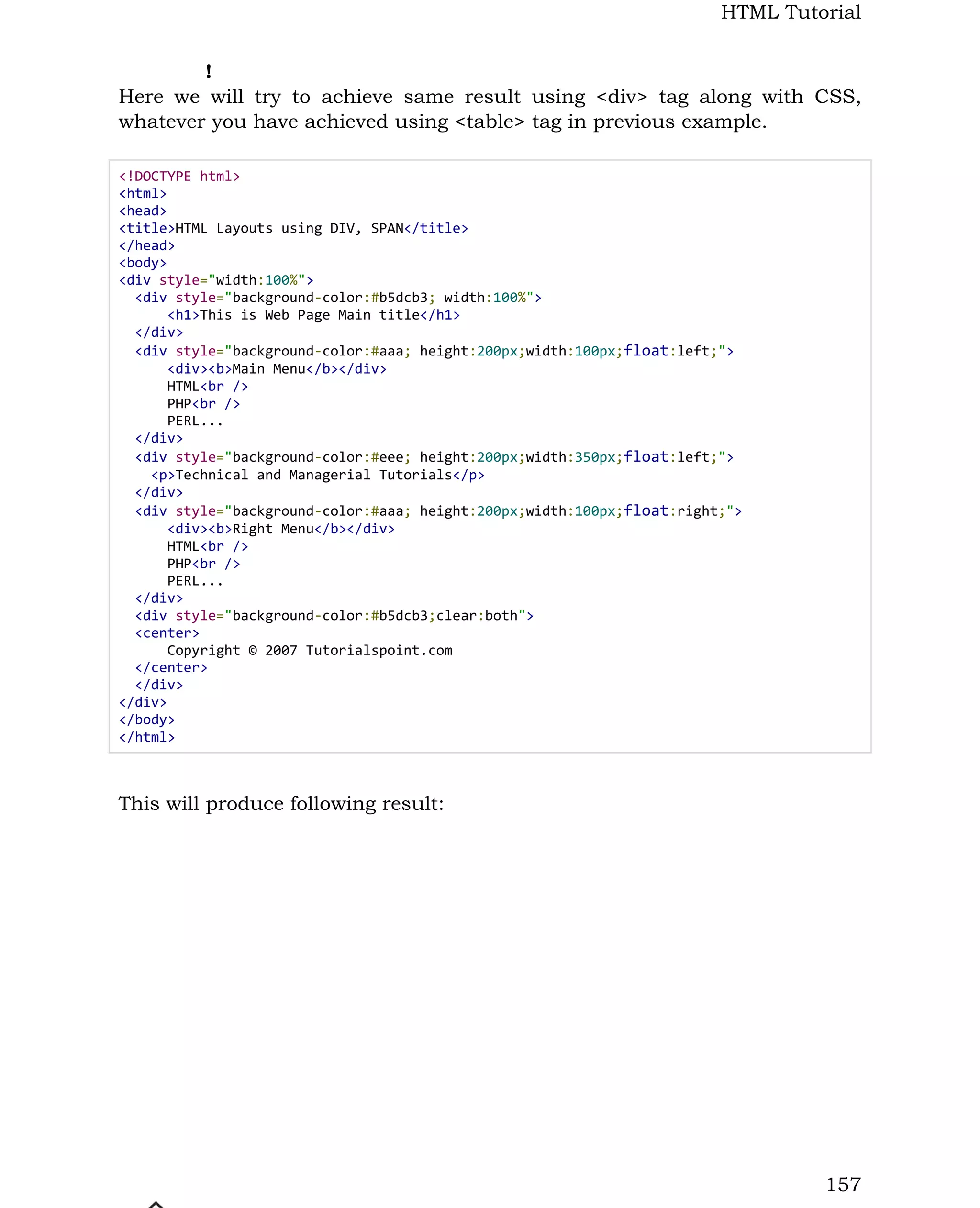Click the opening "<center>" tag line

167,633
